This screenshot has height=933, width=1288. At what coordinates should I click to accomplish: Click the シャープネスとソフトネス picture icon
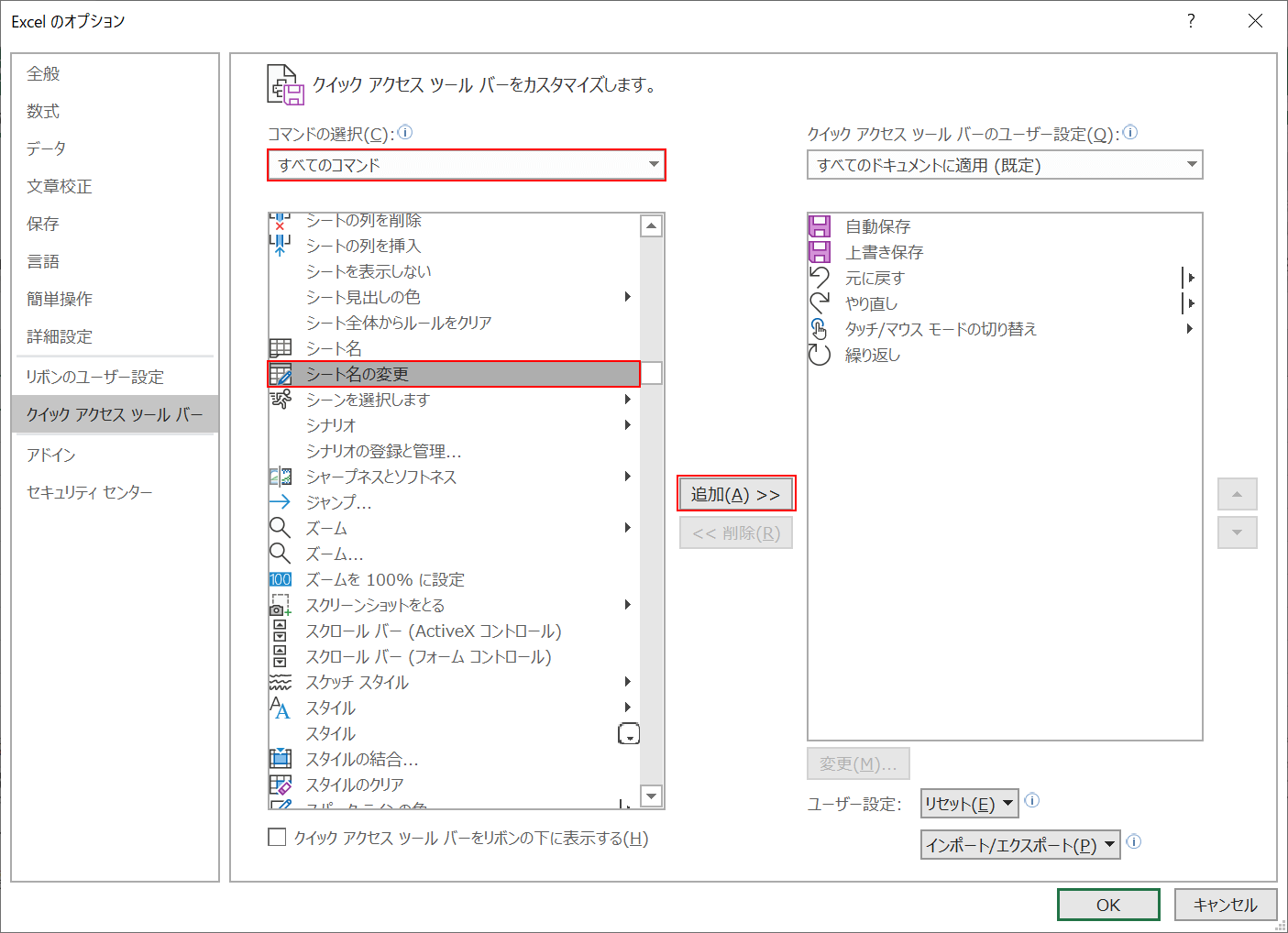(x=281, y=477)
